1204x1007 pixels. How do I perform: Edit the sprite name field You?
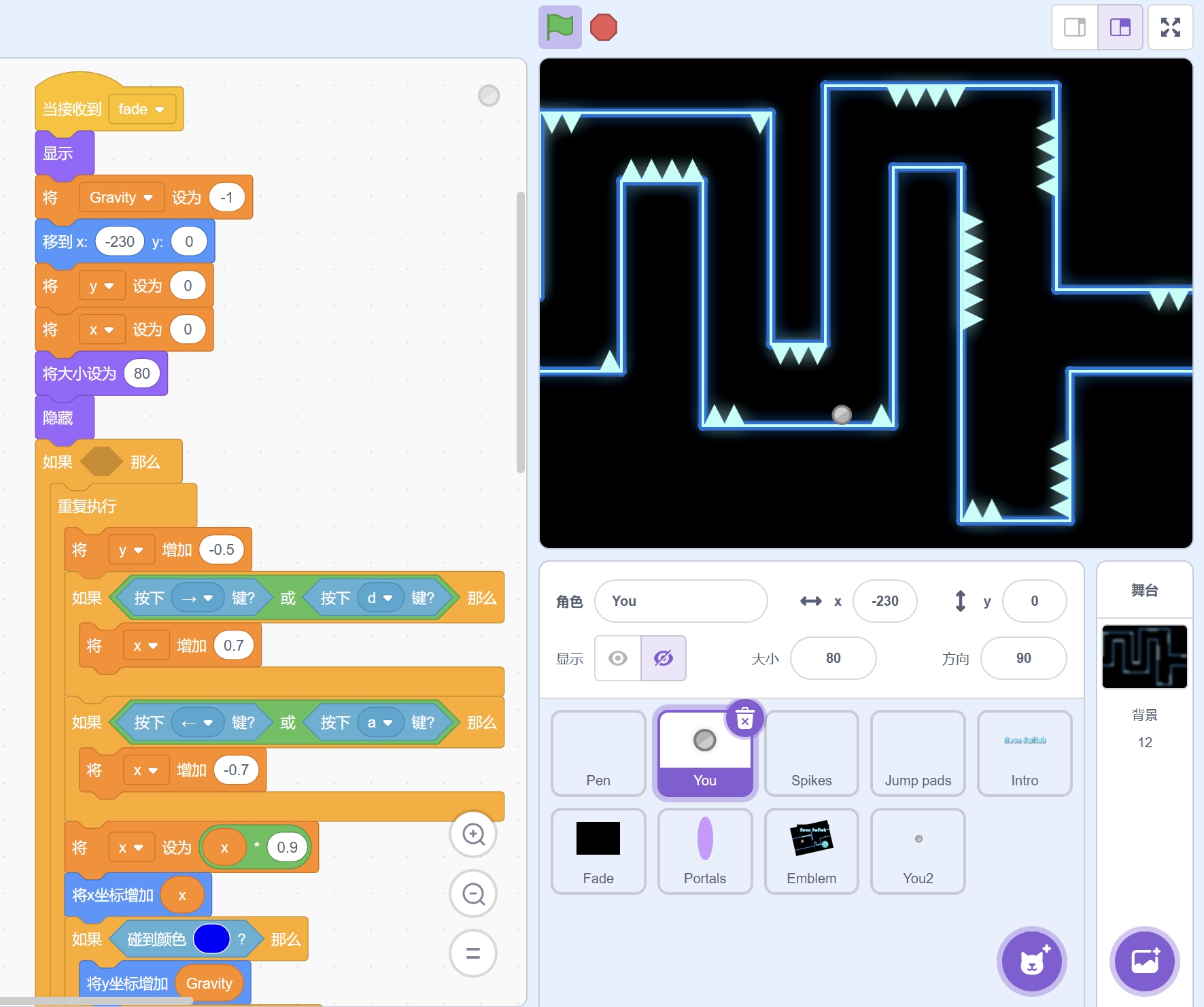[681, 601]
